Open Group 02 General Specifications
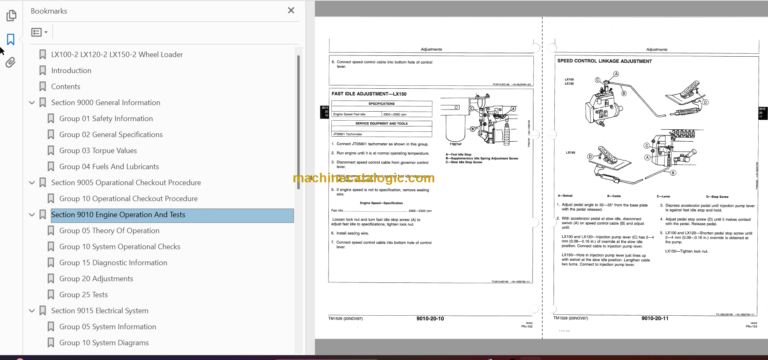This screenshot has height=360, width=768. [x=111, y=135]
